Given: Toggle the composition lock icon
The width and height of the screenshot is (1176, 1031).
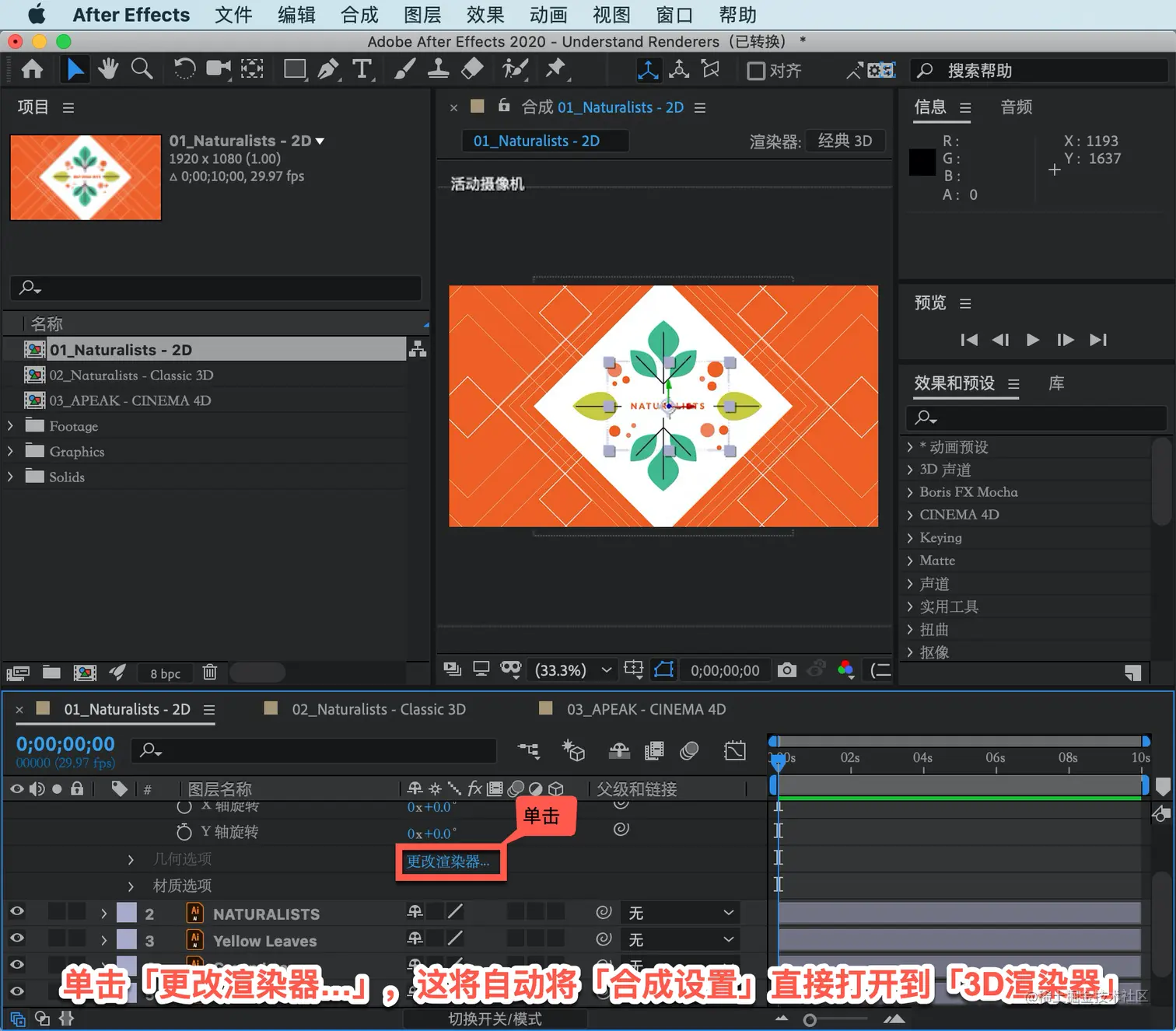Looking at the screenshot, I should point(504,106).
